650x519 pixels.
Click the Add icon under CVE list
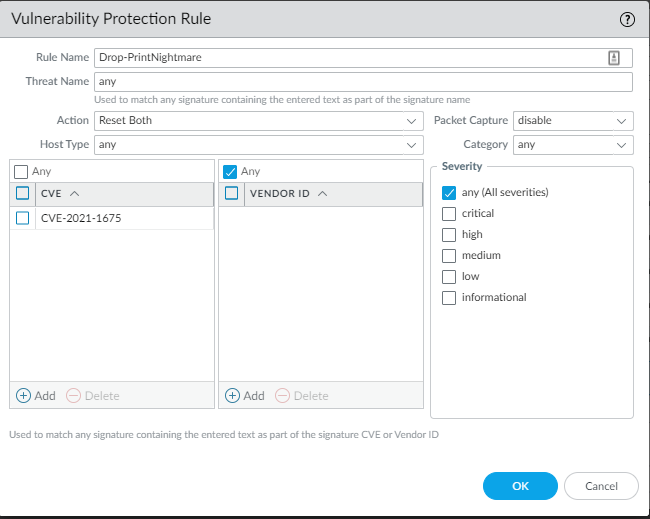(x=24, y=395)
